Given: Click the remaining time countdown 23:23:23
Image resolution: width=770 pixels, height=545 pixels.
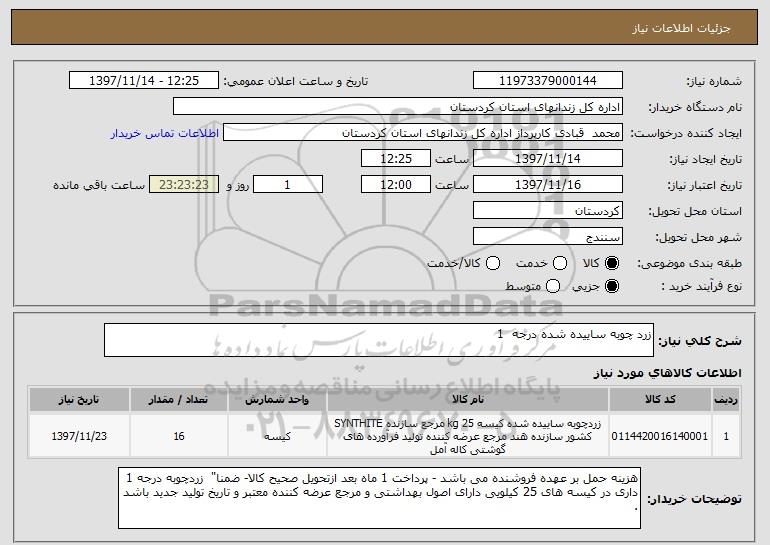Looking at the screenshot, I should (x=184, y=185).
